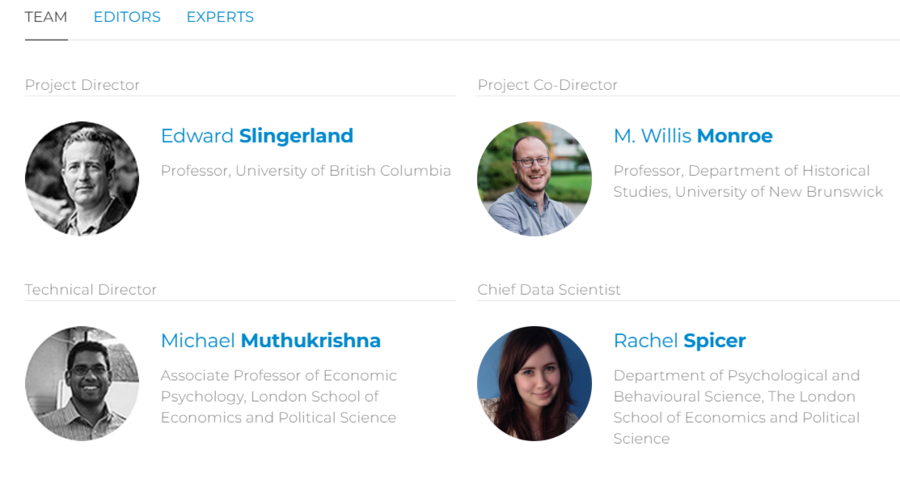
Task: Click Spicer's London School of Economics text
Action: (x=736, y=417)
